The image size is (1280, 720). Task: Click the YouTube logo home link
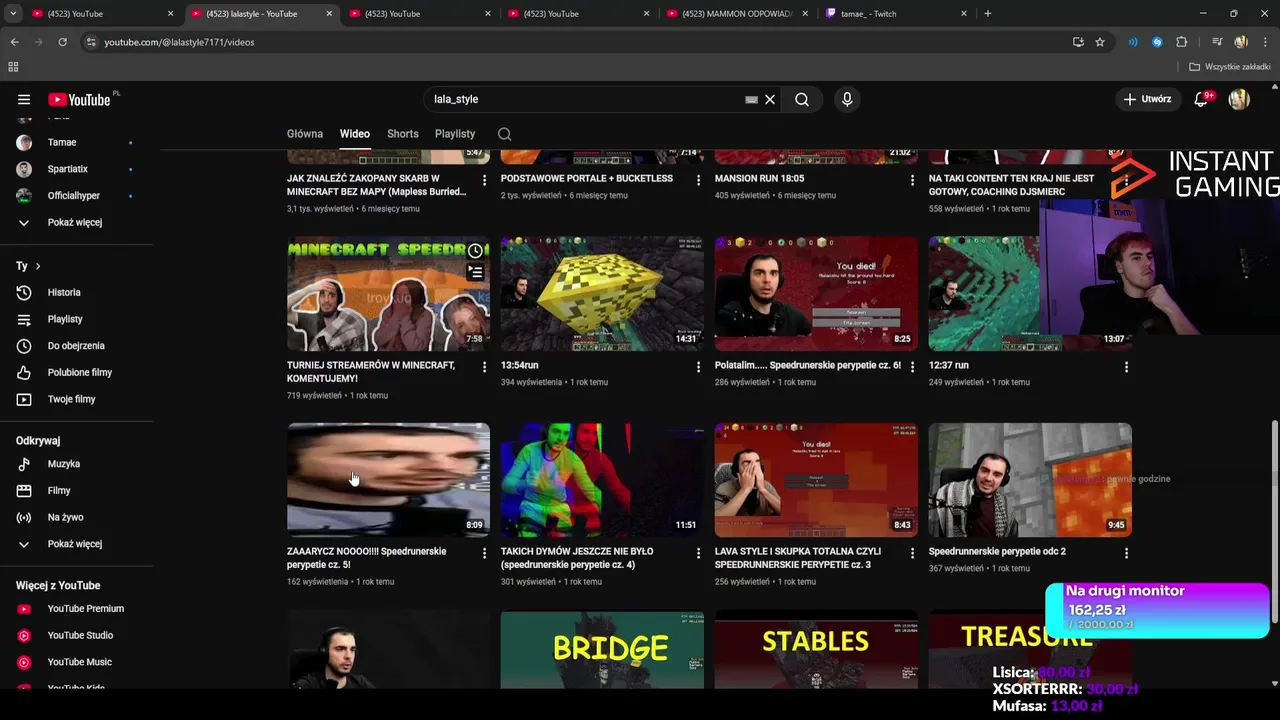tap(79, 99)
